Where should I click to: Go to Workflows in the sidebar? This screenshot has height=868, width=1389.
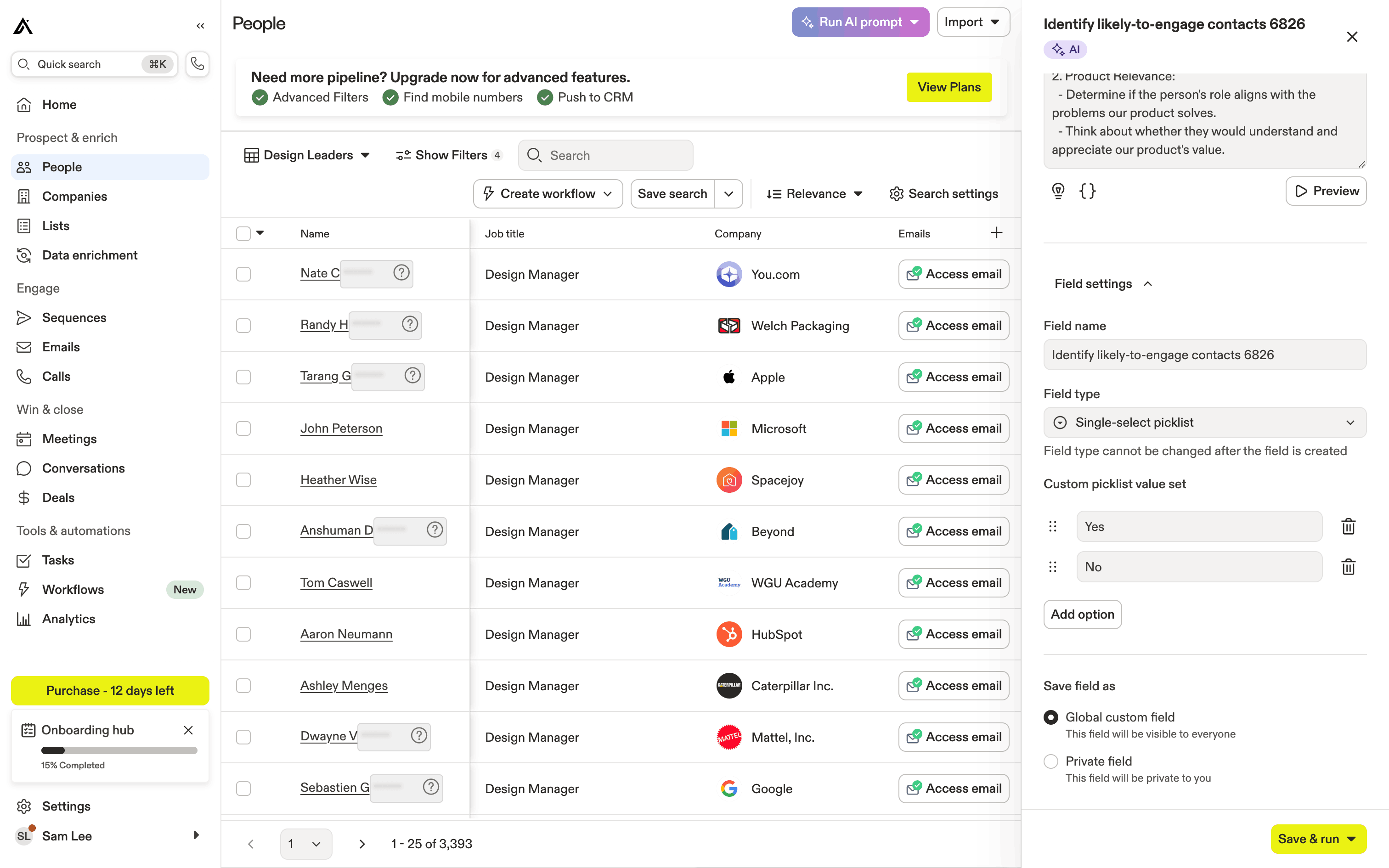point(73,590)
